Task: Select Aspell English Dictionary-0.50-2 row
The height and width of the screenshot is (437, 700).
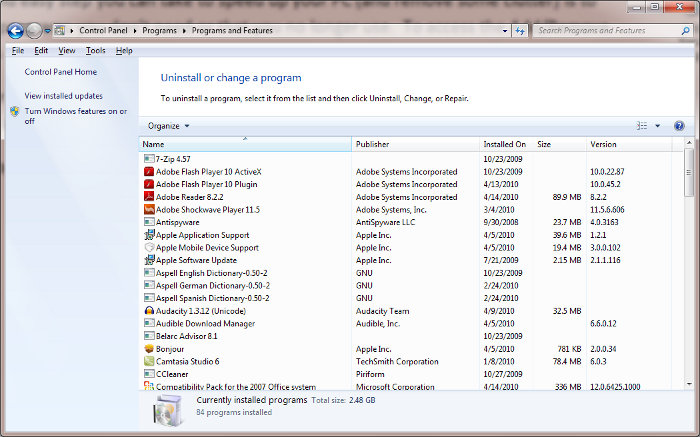Action: coord(405,273)
